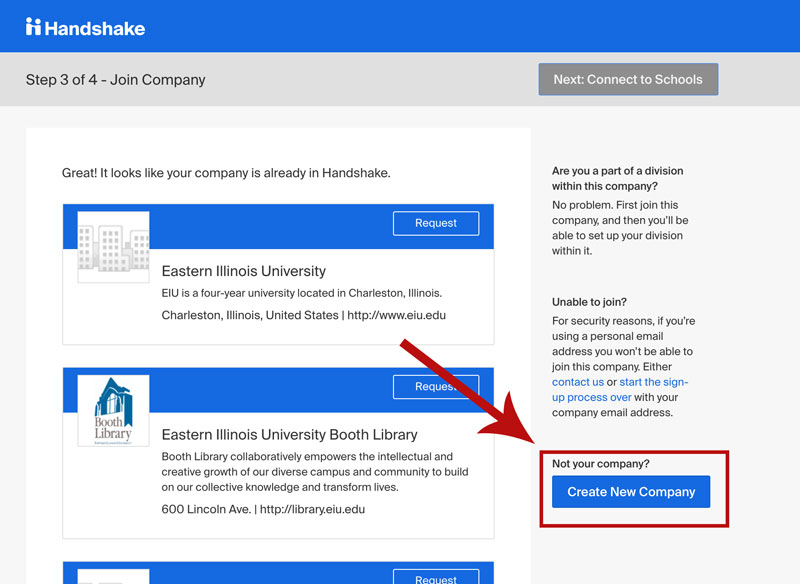Open the http://library.eiu.edu address
The height and width of the screenshot is (584, 800).
click(x=310, y=509)
